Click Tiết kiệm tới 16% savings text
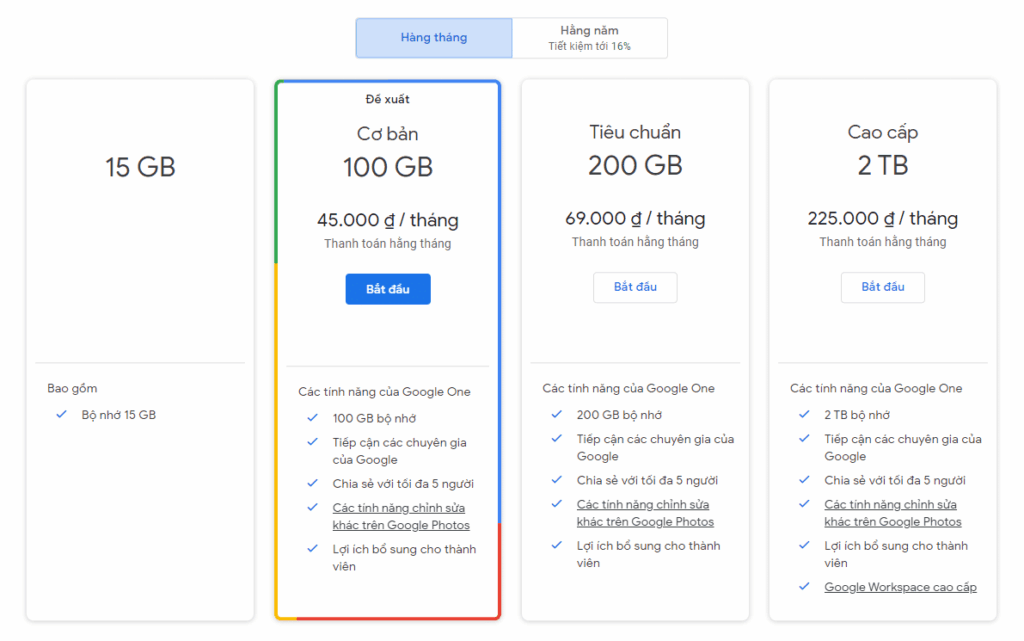This screenshot has width=1024, height=641. (590, 46)
